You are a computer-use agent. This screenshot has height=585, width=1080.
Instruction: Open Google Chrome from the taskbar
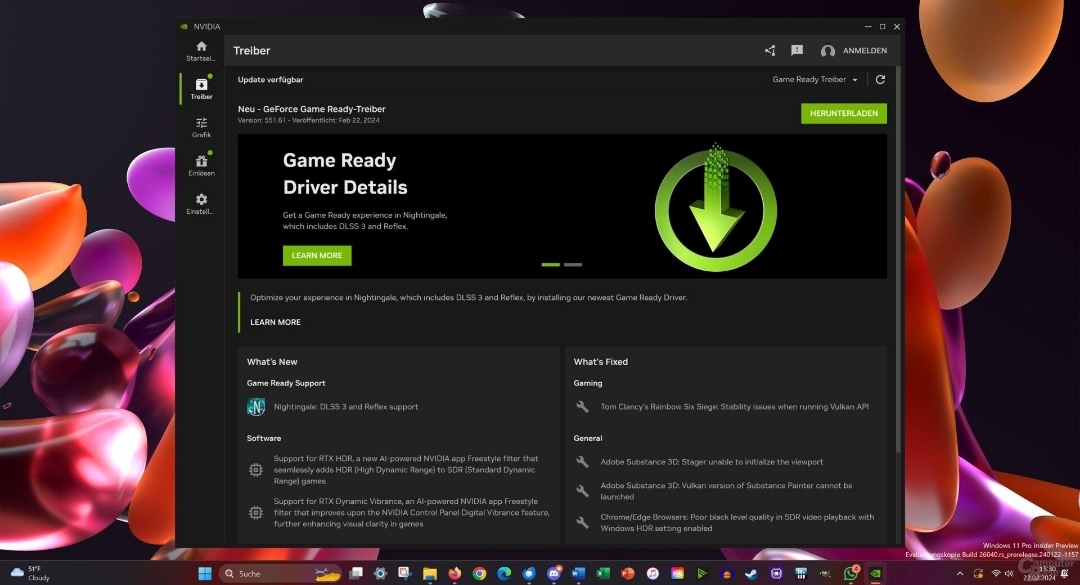pos(479,573)
